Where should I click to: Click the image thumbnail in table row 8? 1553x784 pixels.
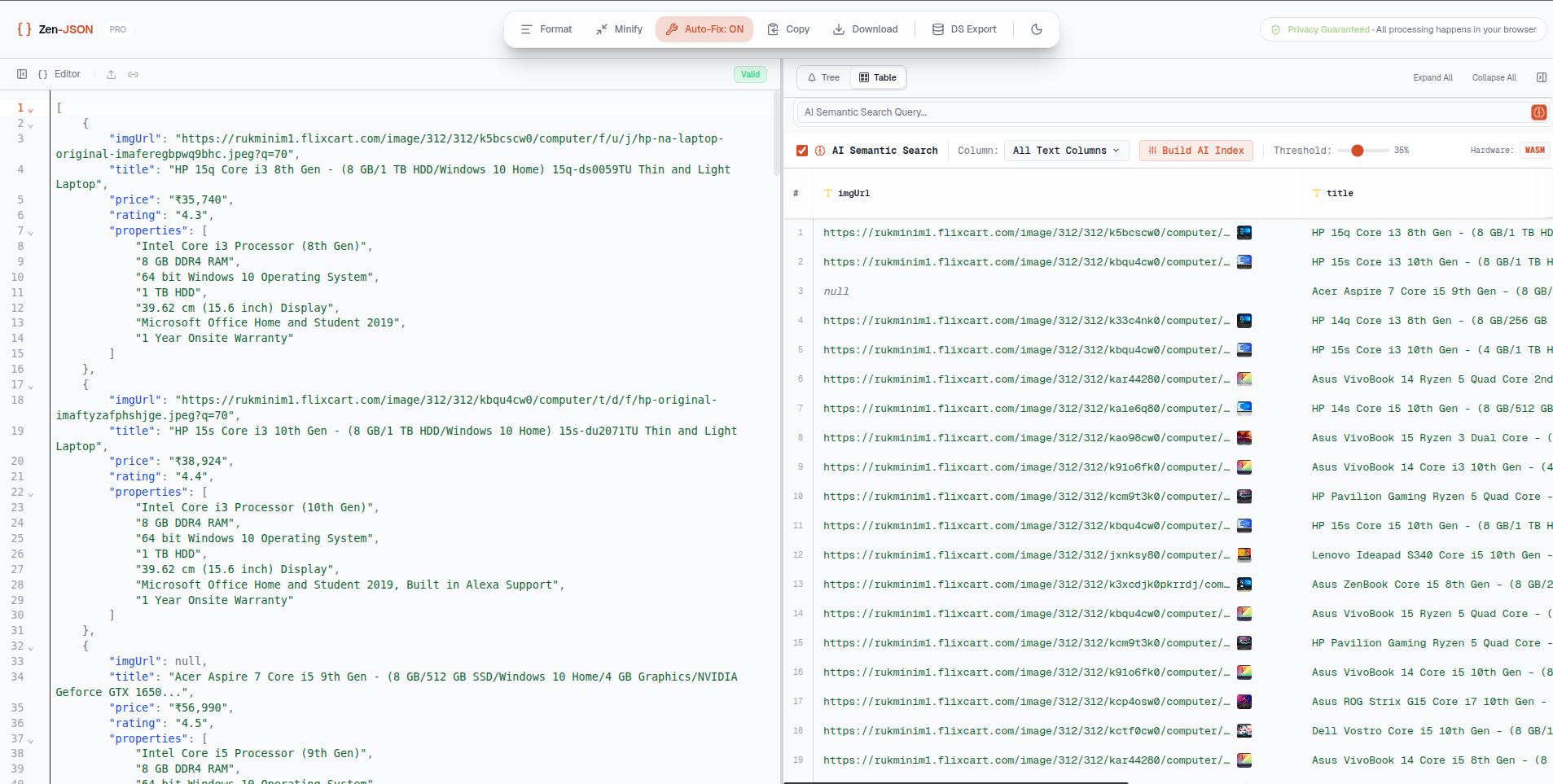pos(1244,438)
